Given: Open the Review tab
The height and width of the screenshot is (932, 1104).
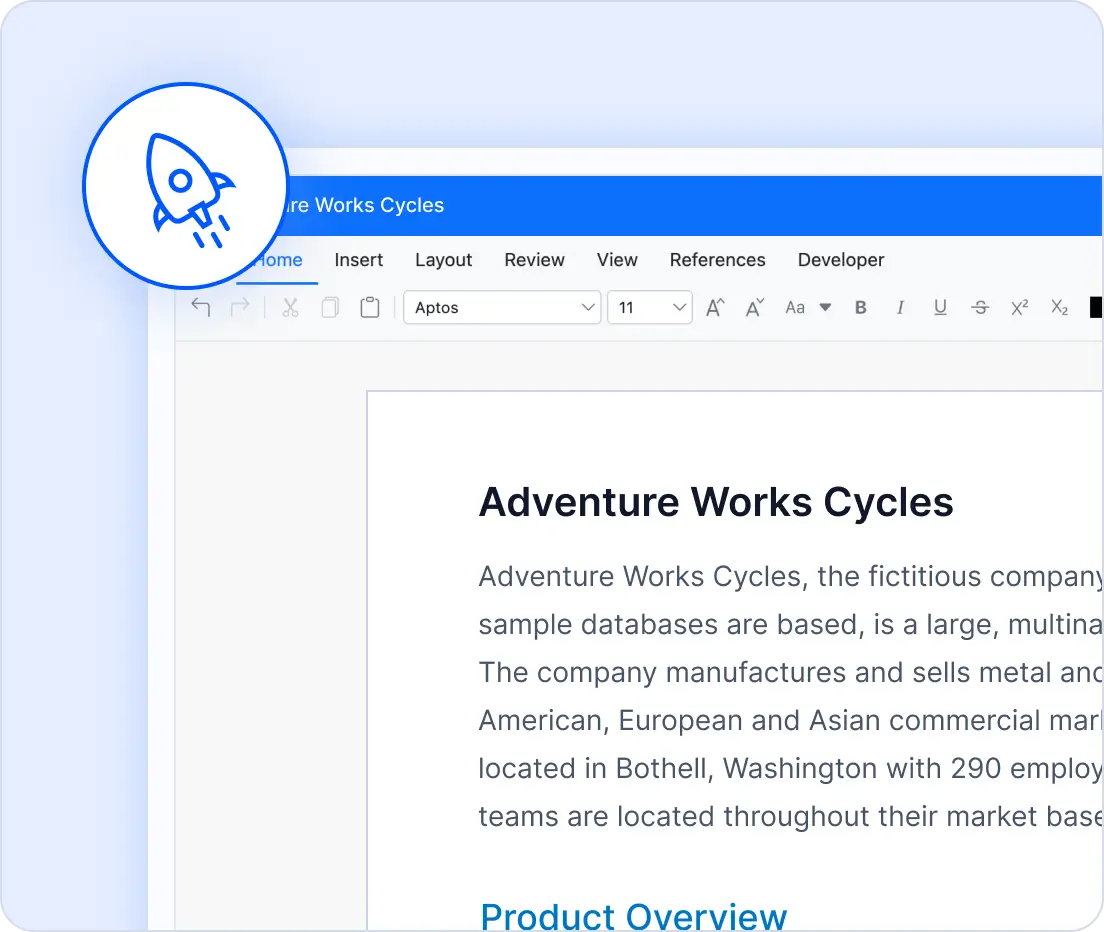Looking at the screenshot, I should pyautogui.click(x=534, y=260).
